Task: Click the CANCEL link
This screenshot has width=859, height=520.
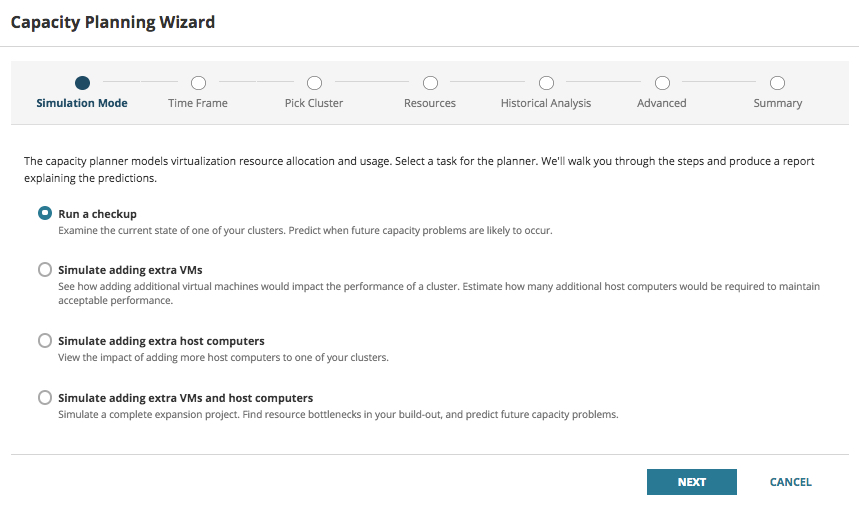Action: click(790, 482)
